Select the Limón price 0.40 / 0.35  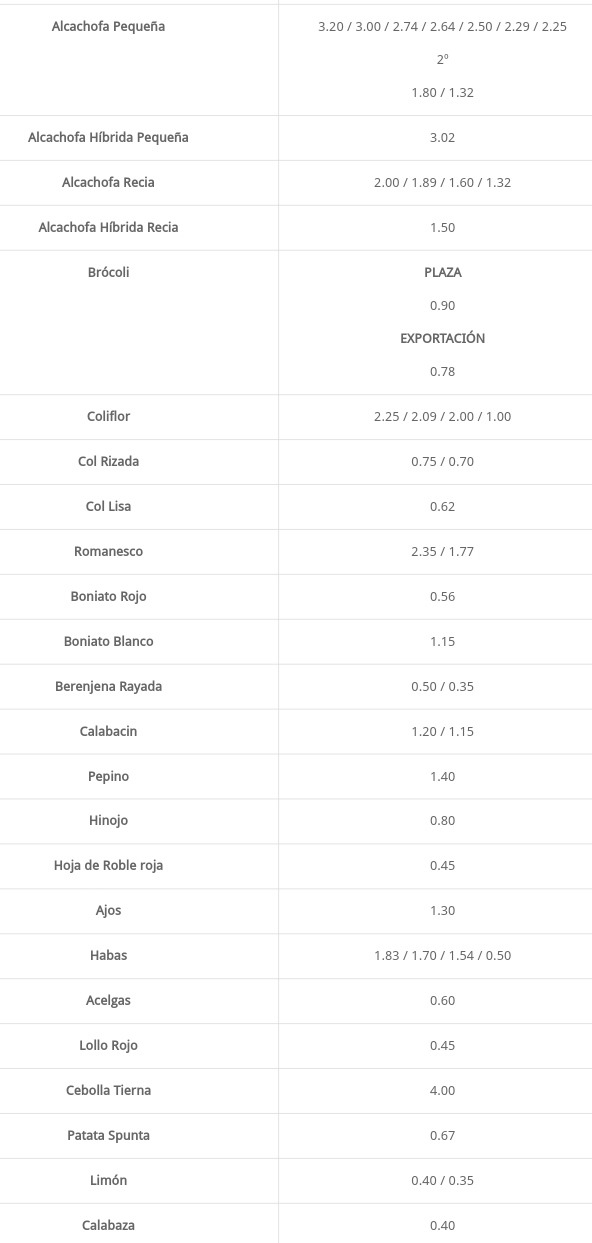click(442, 1181)
